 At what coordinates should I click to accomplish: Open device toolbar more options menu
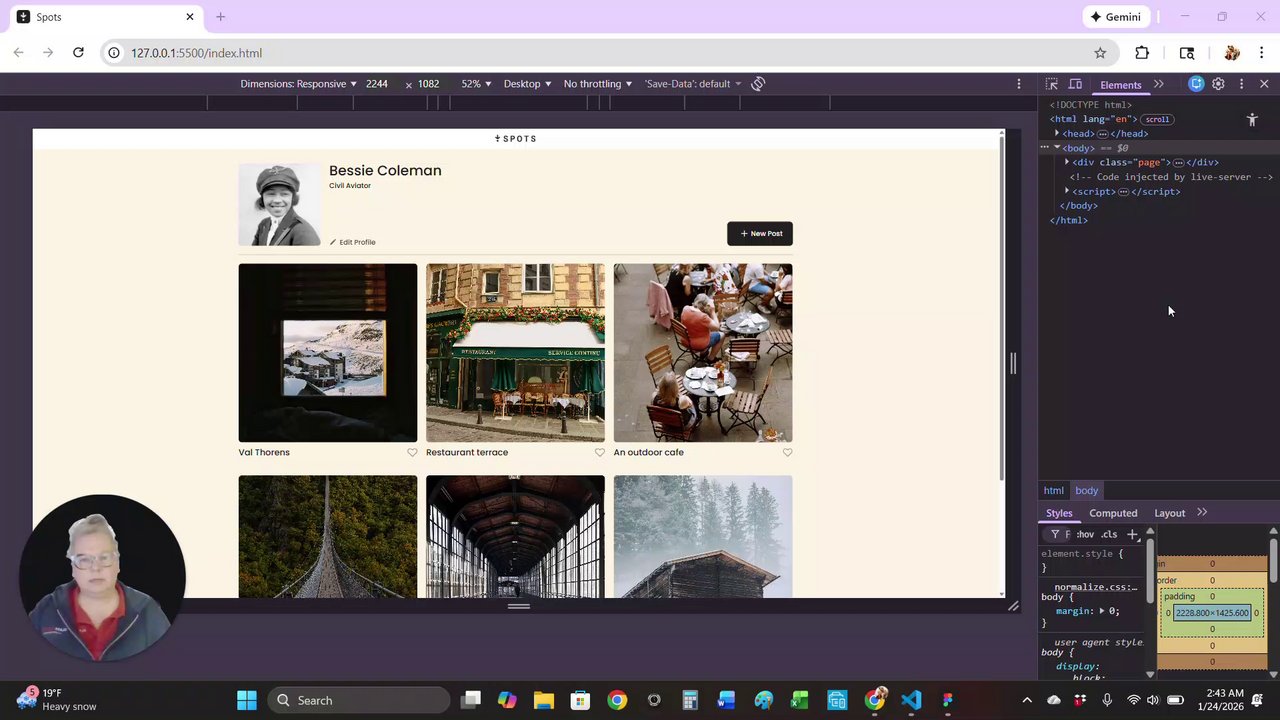(1019, 84)
